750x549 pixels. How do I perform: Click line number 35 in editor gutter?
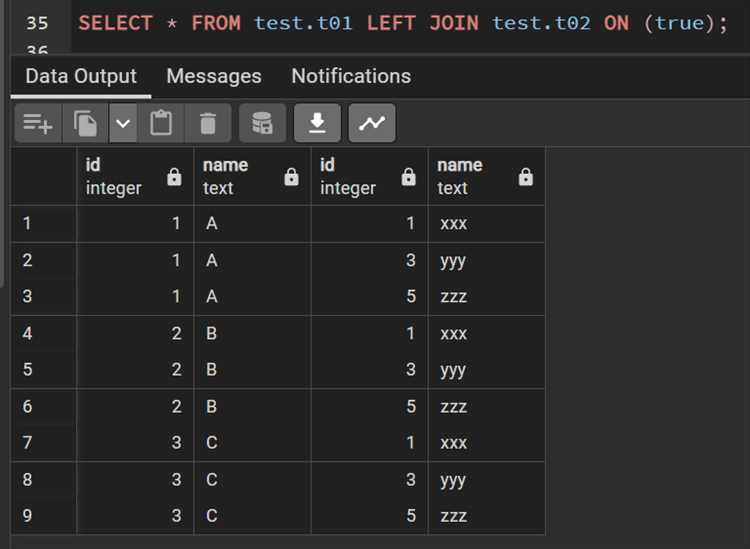[37, 23]
